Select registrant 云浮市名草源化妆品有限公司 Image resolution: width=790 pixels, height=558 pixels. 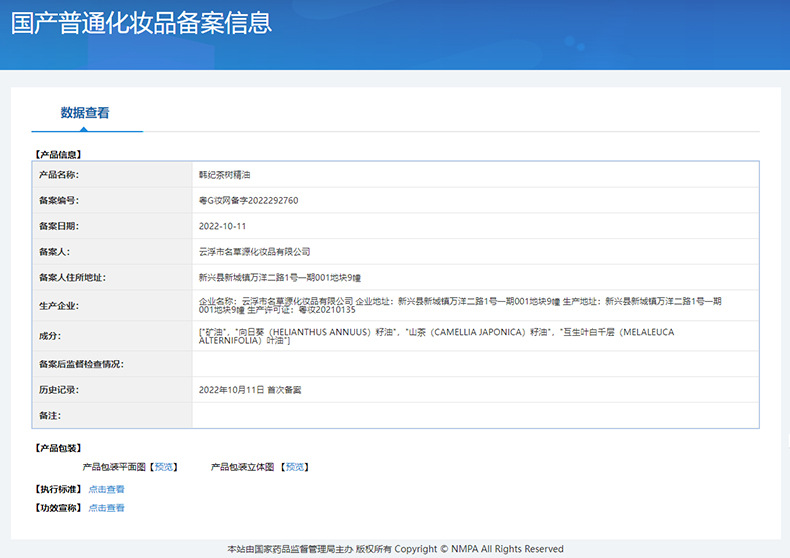(x=255, y=252)
